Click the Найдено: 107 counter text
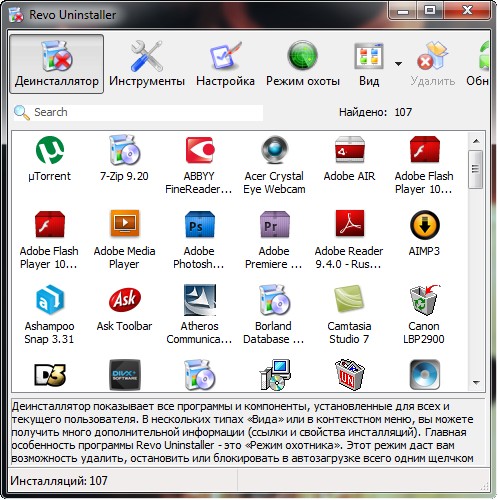The height and width of the screenshot is (500, 498). [375, 112]
